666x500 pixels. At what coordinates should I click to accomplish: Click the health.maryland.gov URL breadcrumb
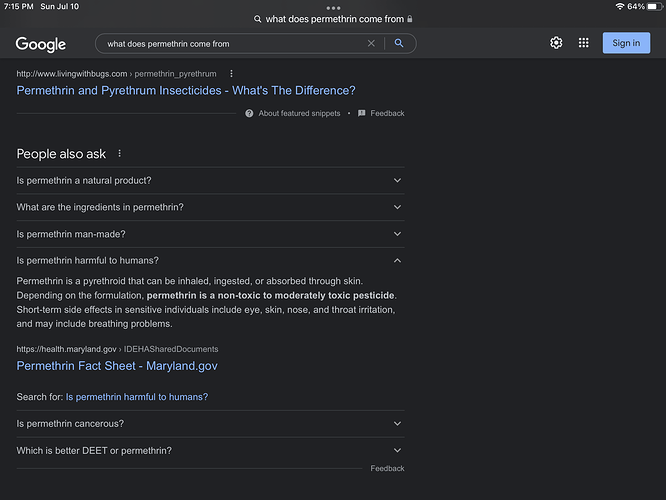click(x=117, y=349)
